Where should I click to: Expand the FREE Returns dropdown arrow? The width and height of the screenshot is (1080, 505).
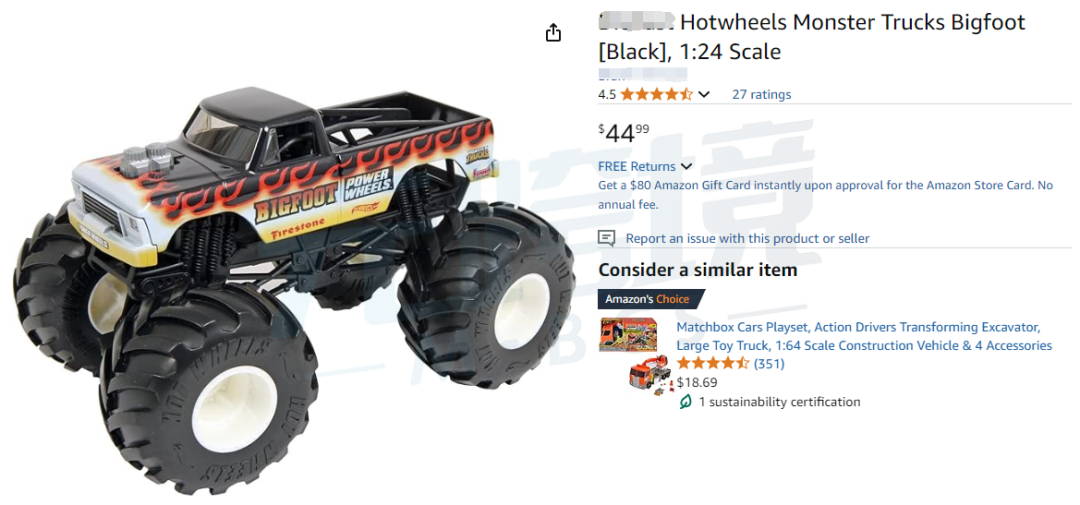[x=686, y=166]
